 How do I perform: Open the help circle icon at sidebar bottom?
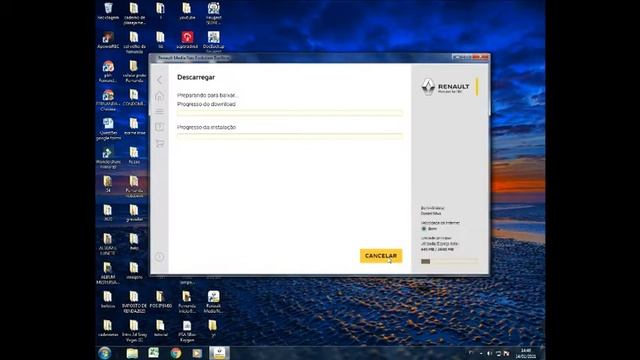160,257
